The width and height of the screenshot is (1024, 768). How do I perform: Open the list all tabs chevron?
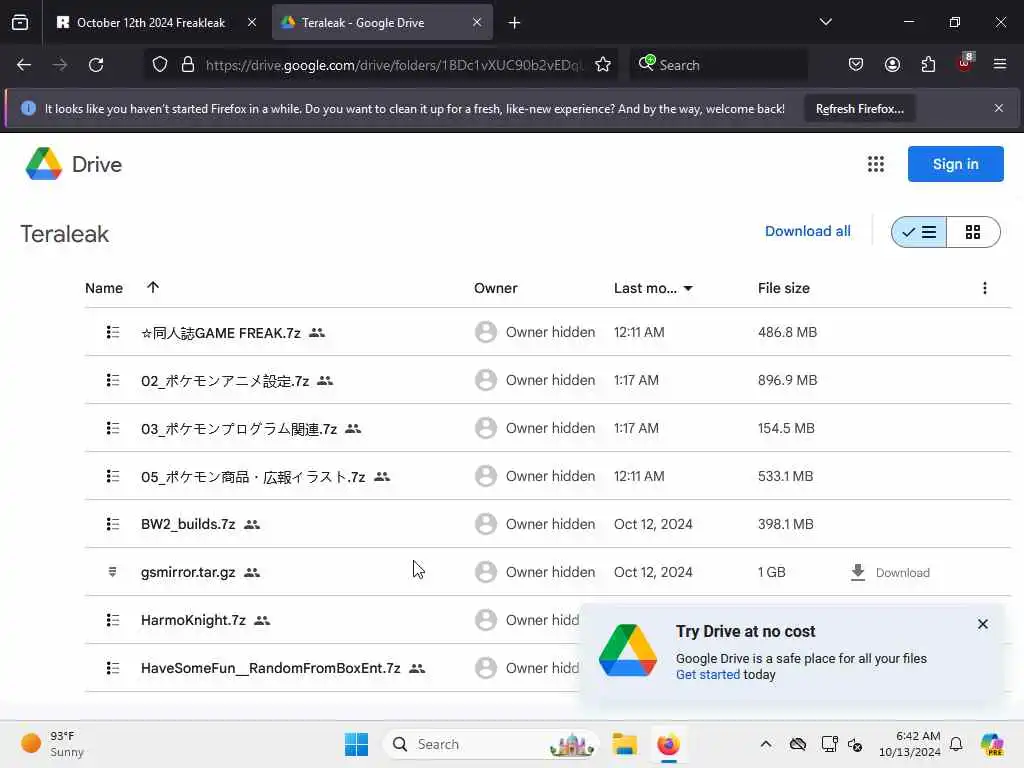click(825, 22)
